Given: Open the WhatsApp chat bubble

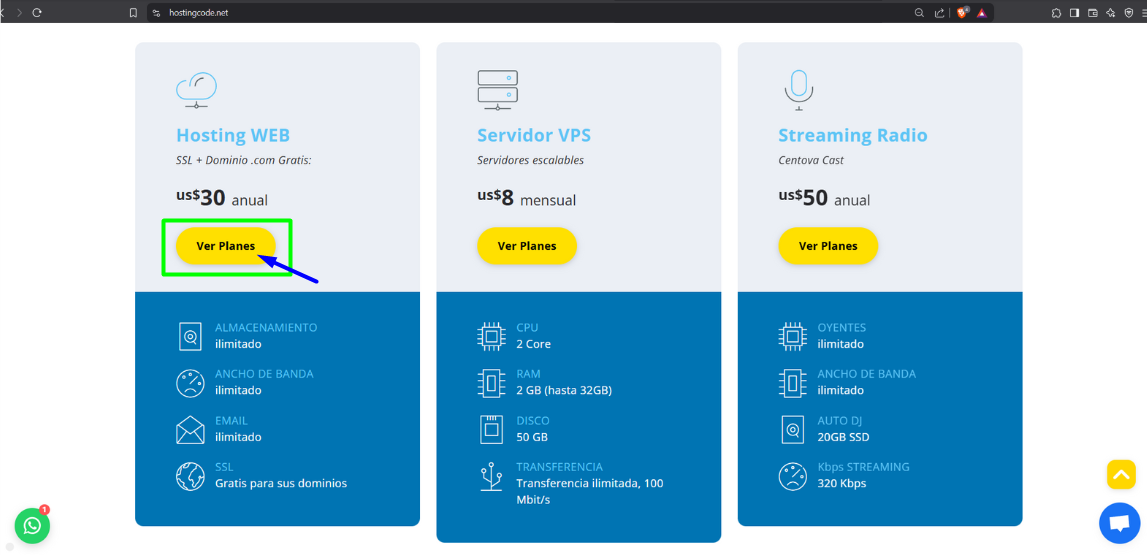Looking at the screenshot, I should coord(32,525).
